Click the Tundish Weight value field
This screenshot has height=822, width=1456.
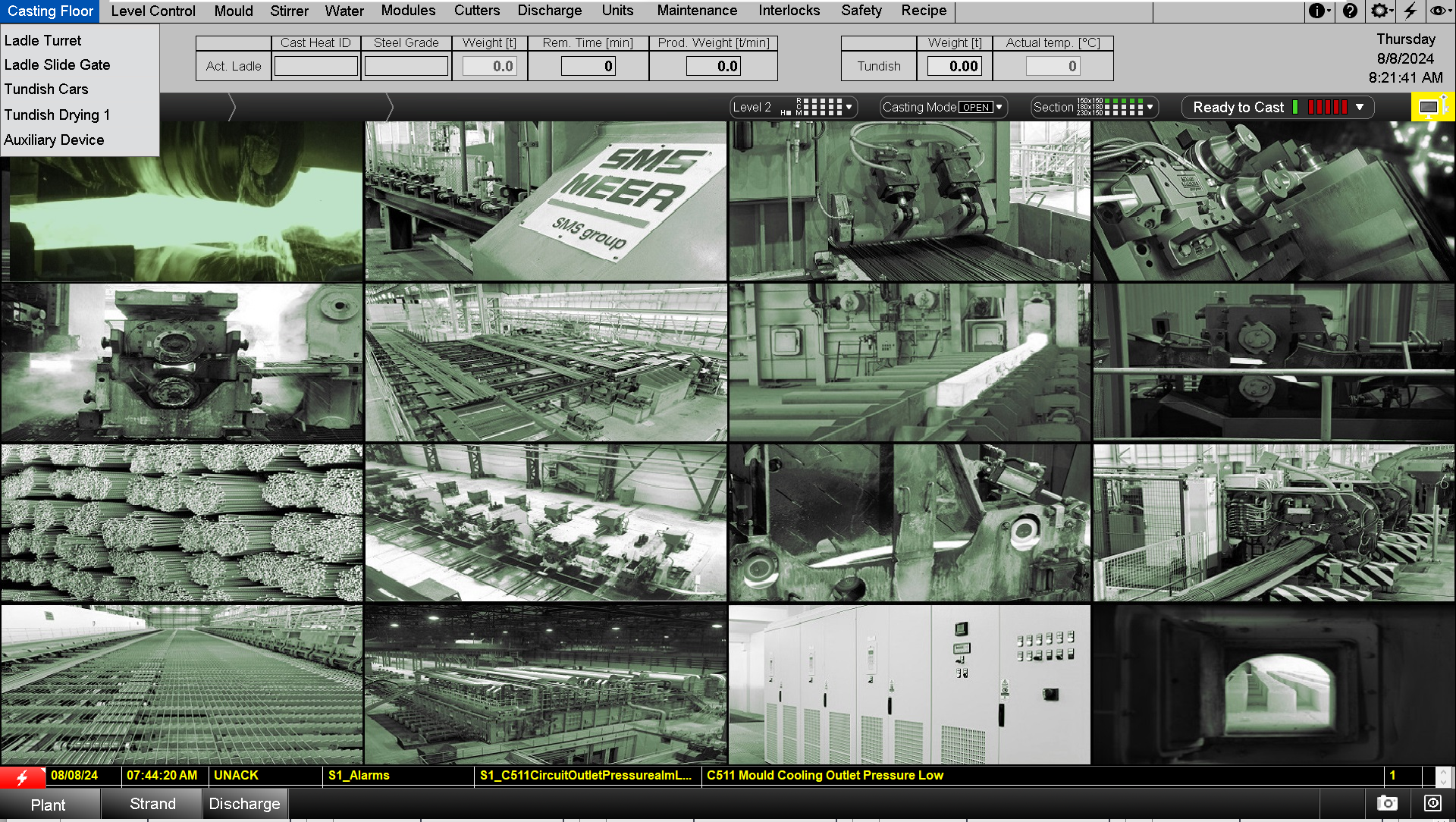pyautogui.click(x=954, y=66)
